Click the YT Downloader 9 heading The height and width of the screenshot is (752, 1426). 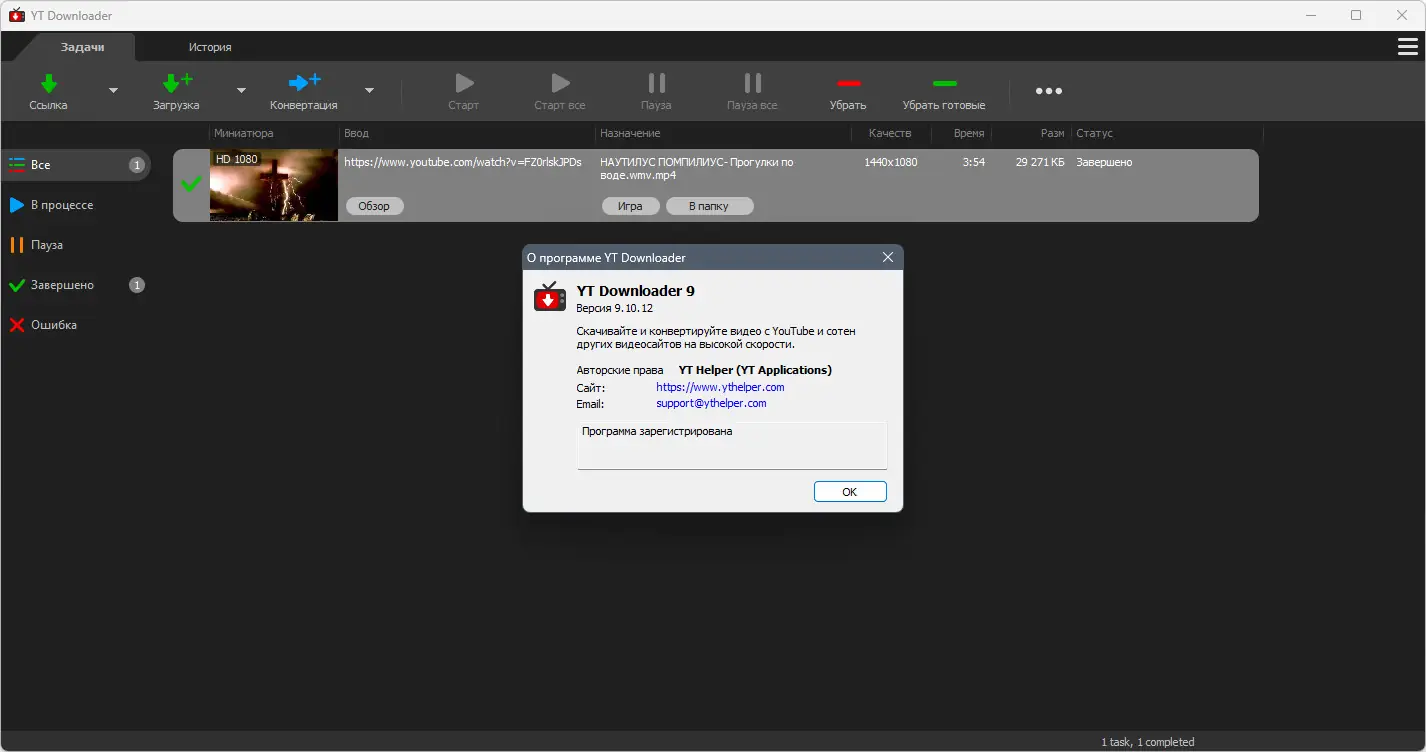click(636, 291)
